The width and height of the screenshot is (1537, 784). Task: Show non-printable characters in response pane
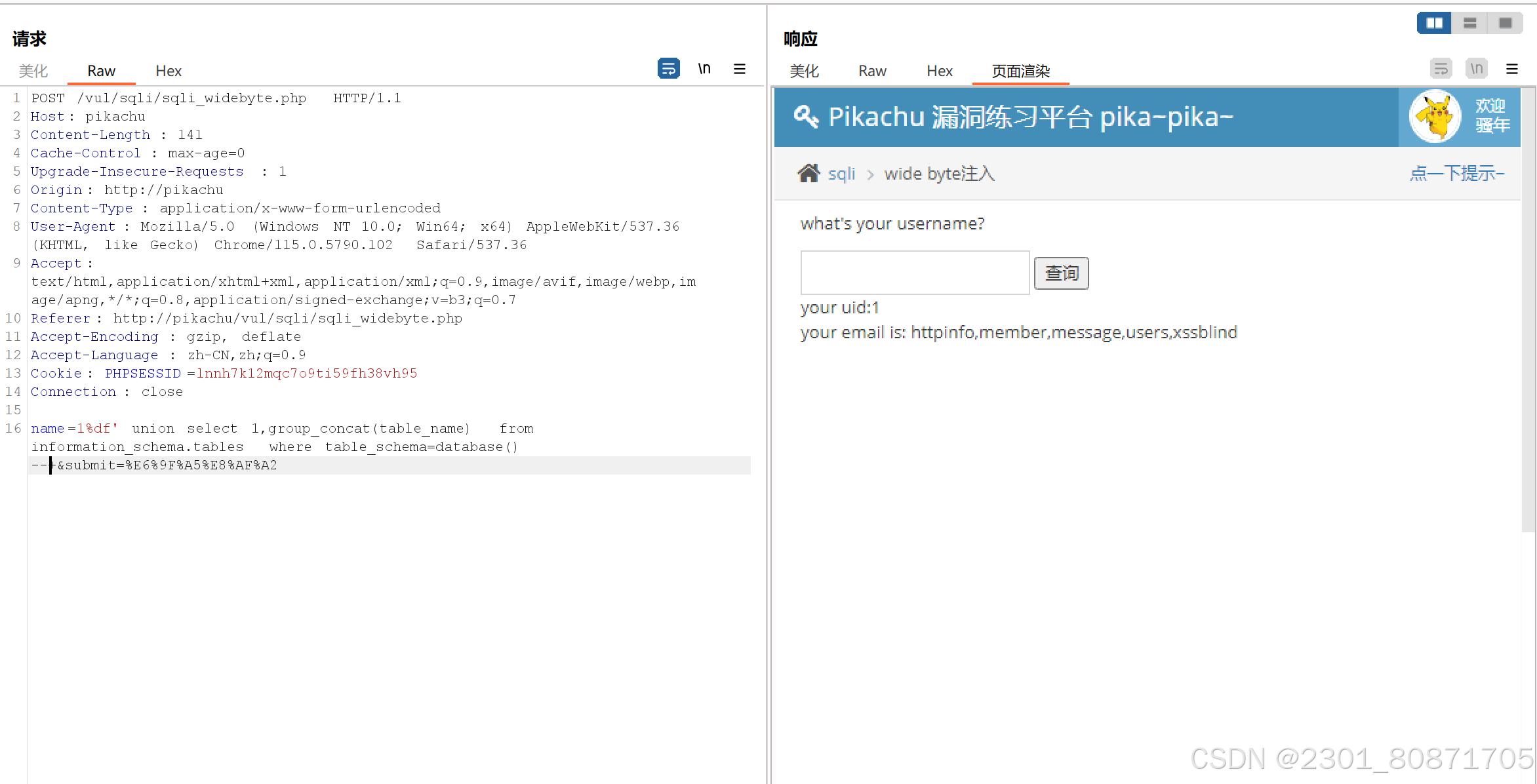(x=1477, y=69)
